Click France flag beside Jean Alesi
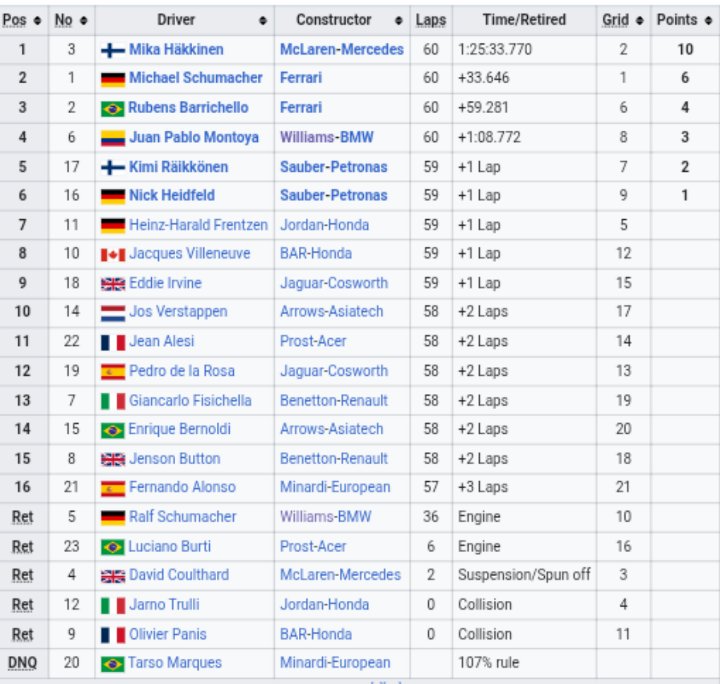 pos(113,342)
